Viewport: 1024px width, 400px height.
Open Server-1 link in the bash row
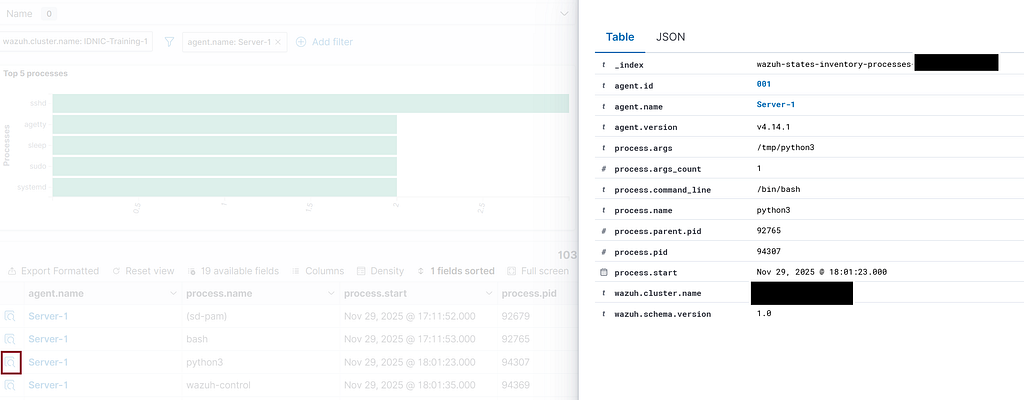tap(48, 339)
